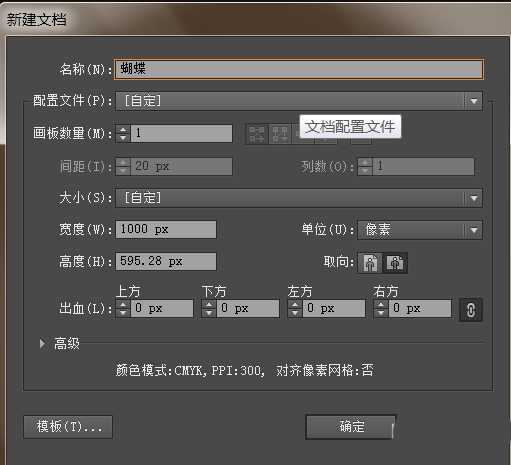This screenshot has width=511, height=465.
Task: Decrease right bleed 右方 with down arrow
Action: point(381,312)
